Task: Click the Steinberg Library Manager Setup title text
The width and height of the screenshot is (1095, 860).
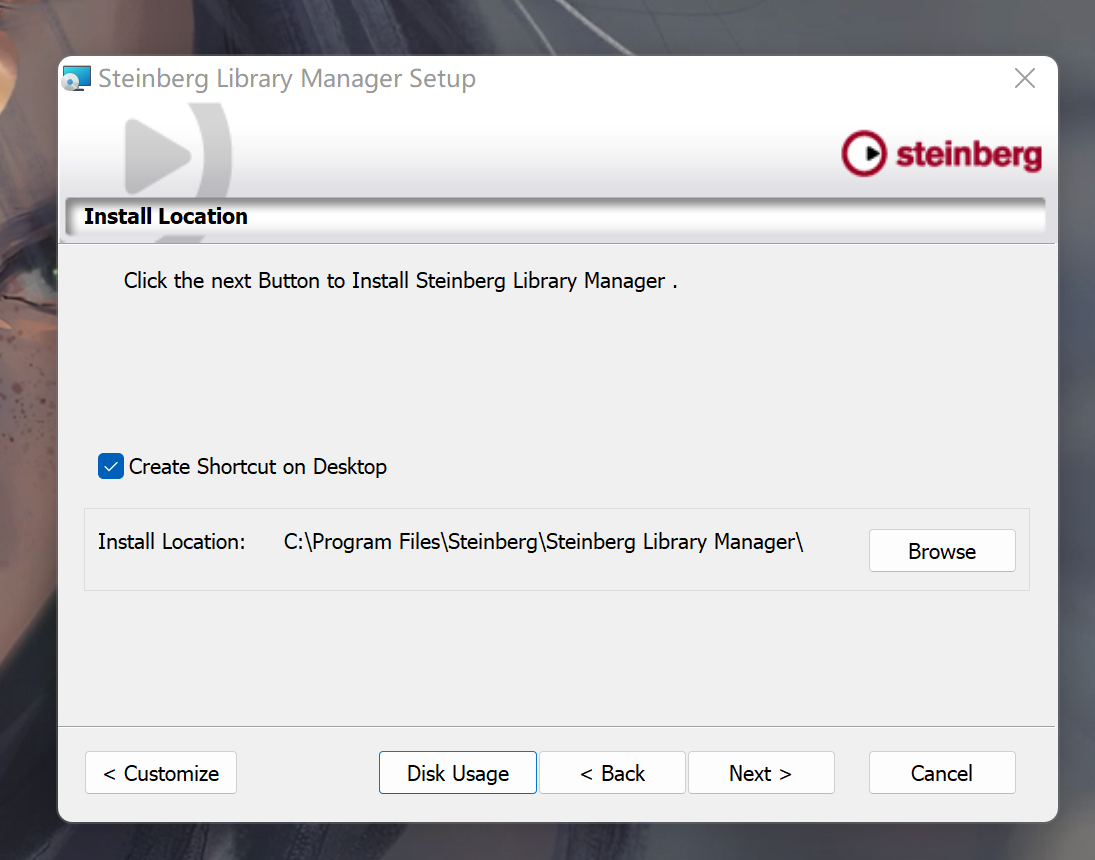Action: [x=287, y=78]
